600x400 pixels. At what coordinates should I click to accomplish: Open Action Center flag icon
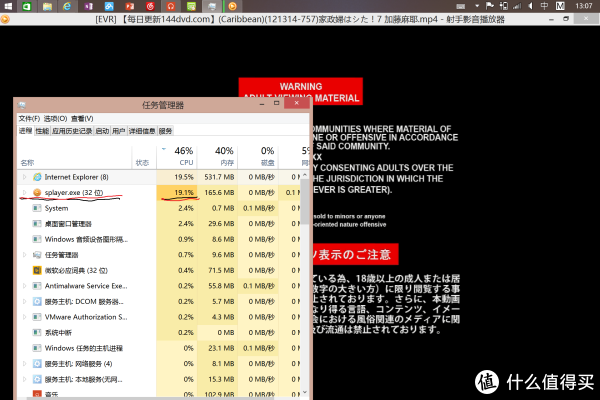point(490,6)
